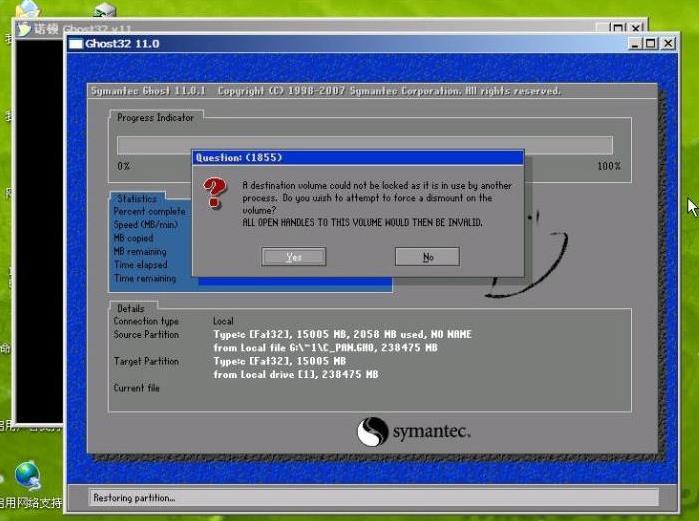
Task: Click the "0%" progress label
Action: pos(124,166)
